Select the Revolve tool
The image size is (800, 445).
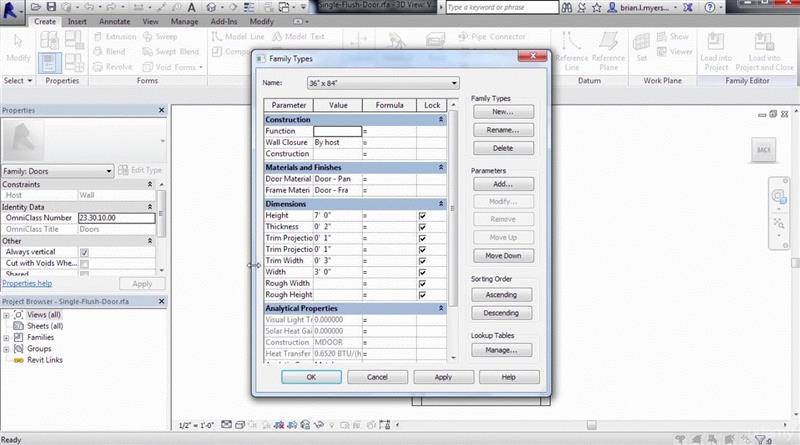[113, 67]
